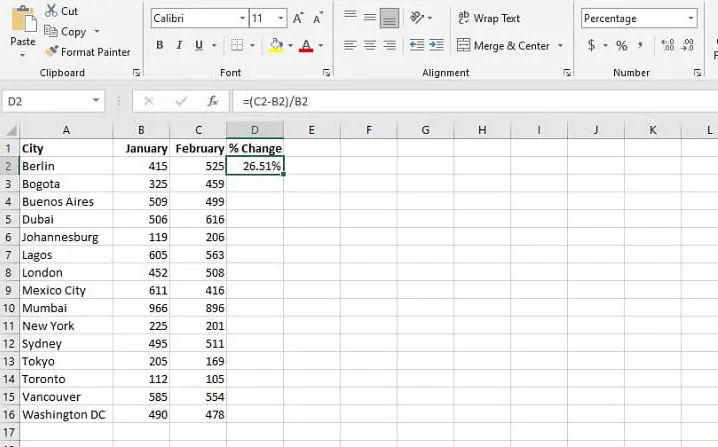Select the Washington DC cell

[x=66, y=414]
